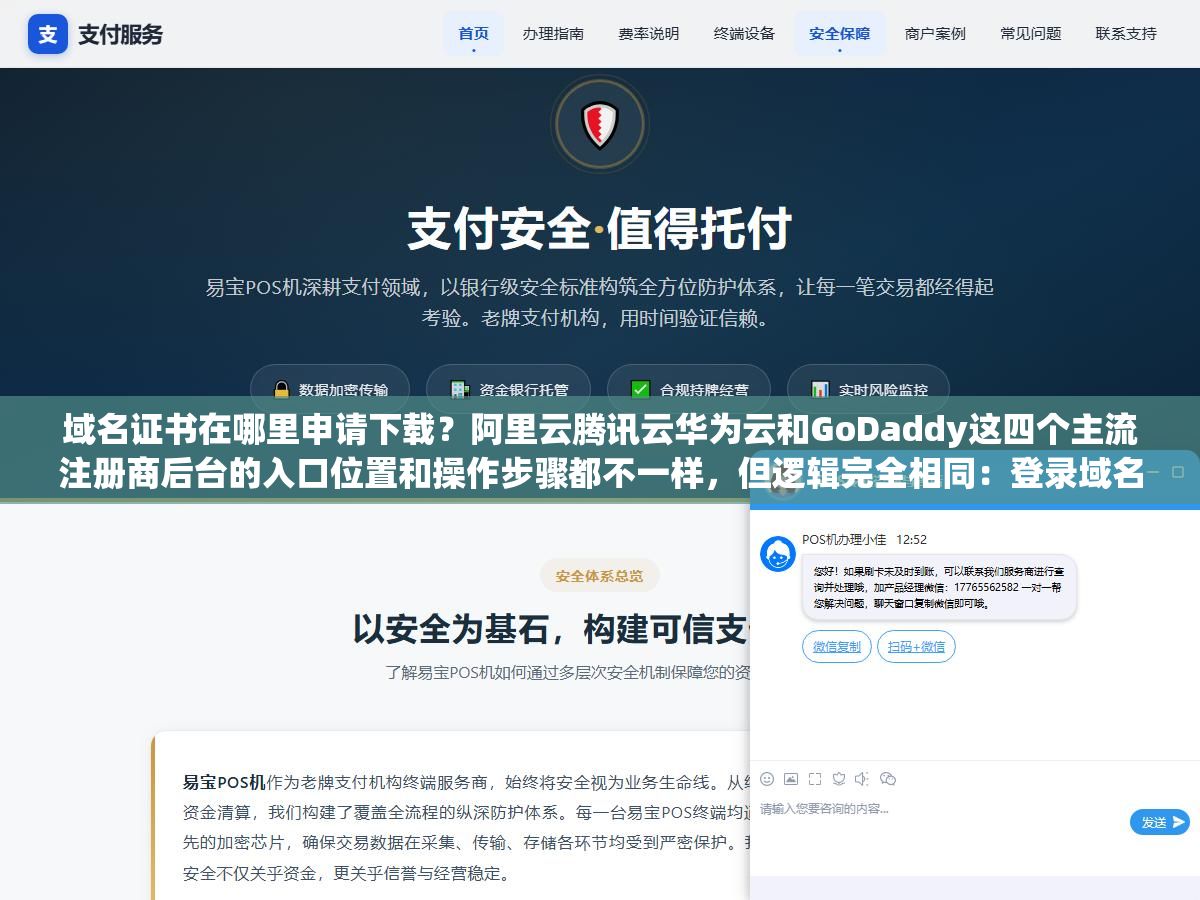Click the screenshot capture icon in chat
Viewport: 1200px width, 900px height.
click(815, 778)
